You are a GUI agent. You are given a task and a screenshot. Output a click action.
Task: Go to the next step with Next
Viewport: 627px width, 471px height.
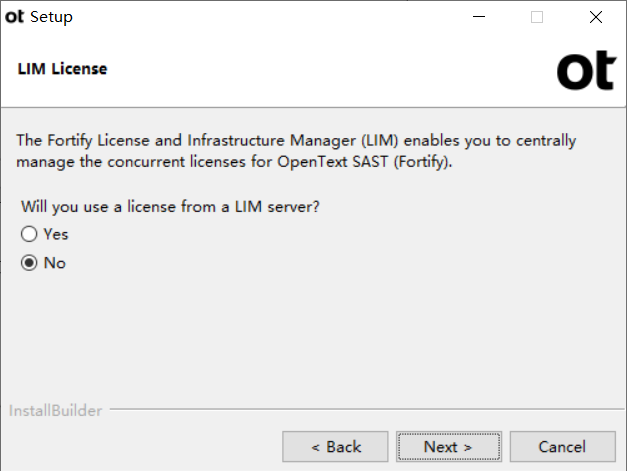click(x=449, y=447)
